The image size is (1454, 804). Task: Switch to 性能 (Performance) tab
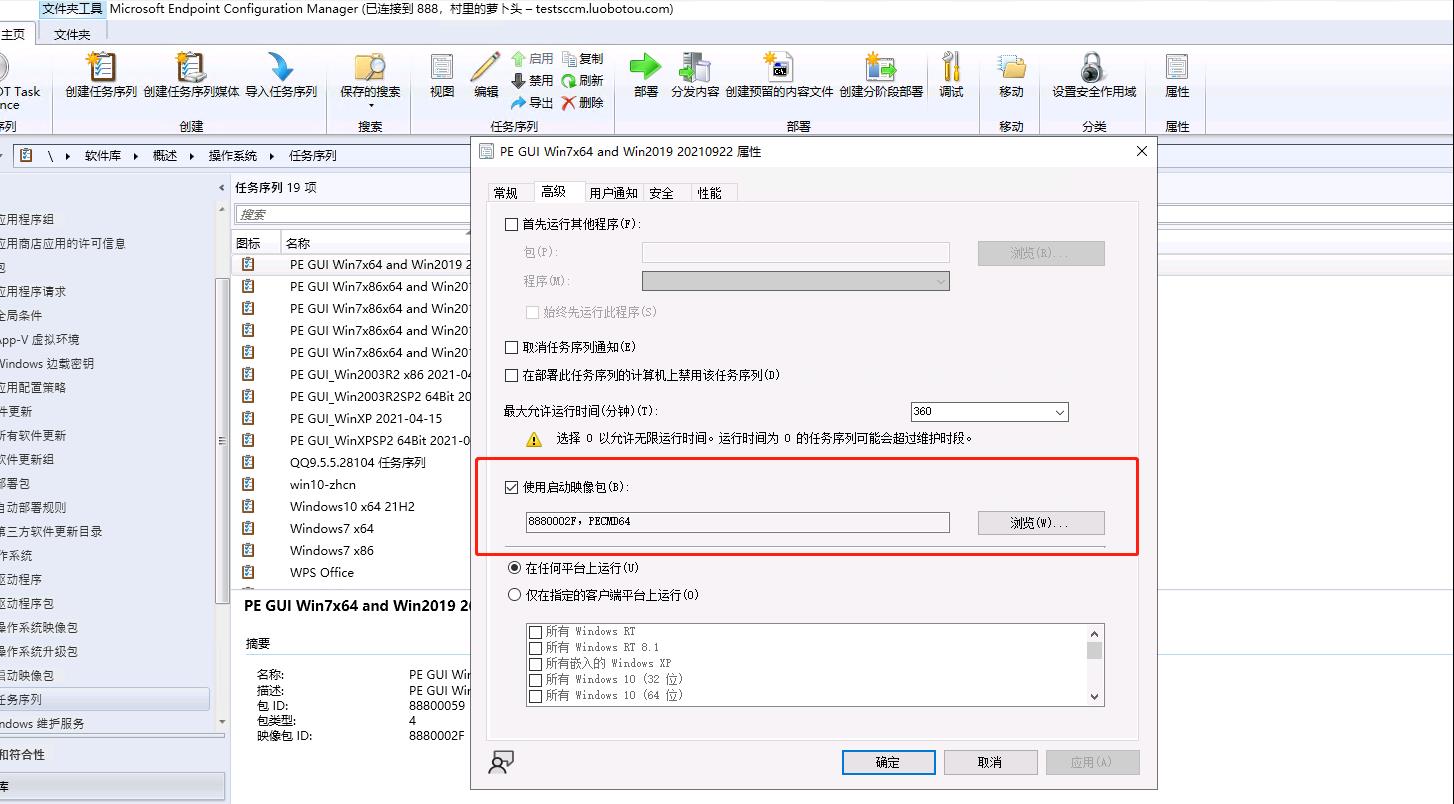pyautogui.click(x=710, y=193)
